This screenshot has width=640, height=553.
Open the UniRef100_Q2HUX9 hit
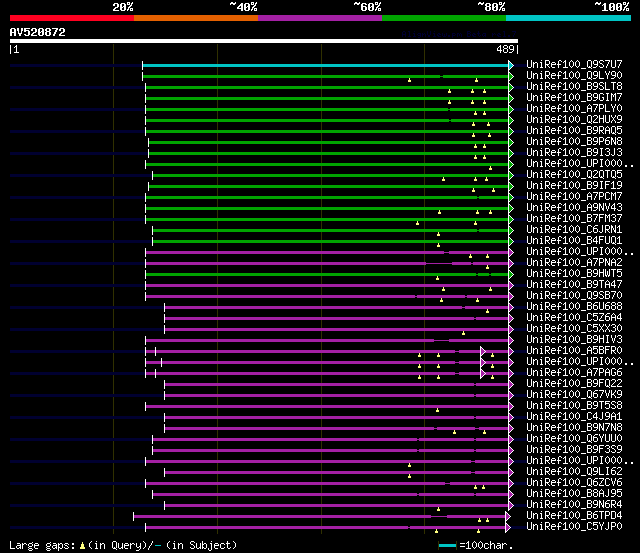(x=574, y=119)
